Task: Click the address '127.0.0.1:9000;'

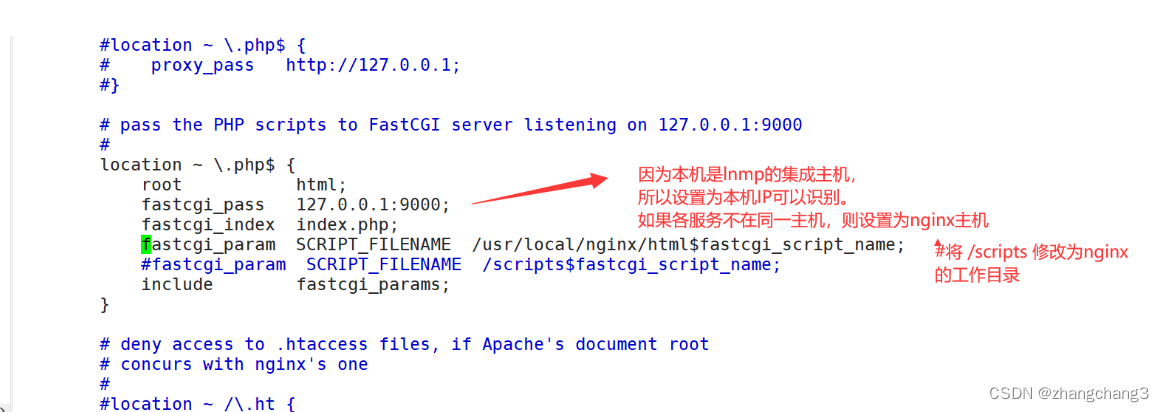Action: click(x=373, y=205)
